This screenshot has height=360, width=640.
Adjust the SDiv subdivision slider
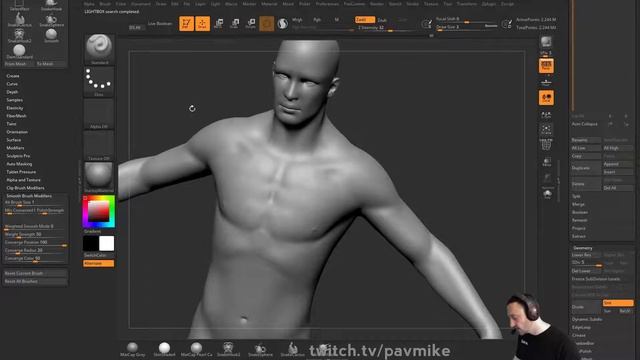tap(587, 263)
